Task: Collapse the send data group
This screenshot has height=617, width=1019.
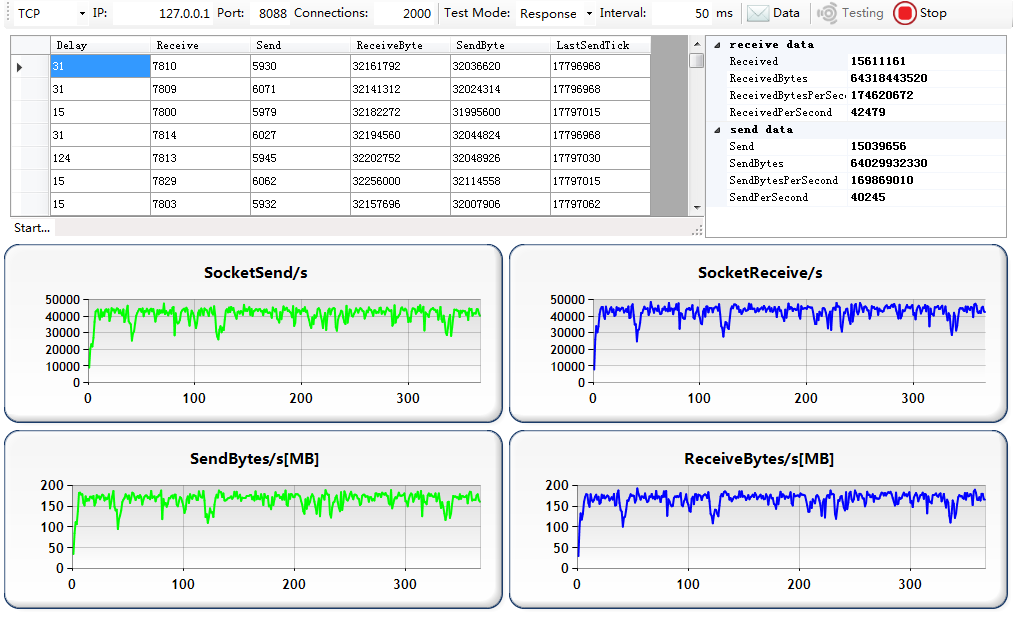Action: click(x=717, y=130)
